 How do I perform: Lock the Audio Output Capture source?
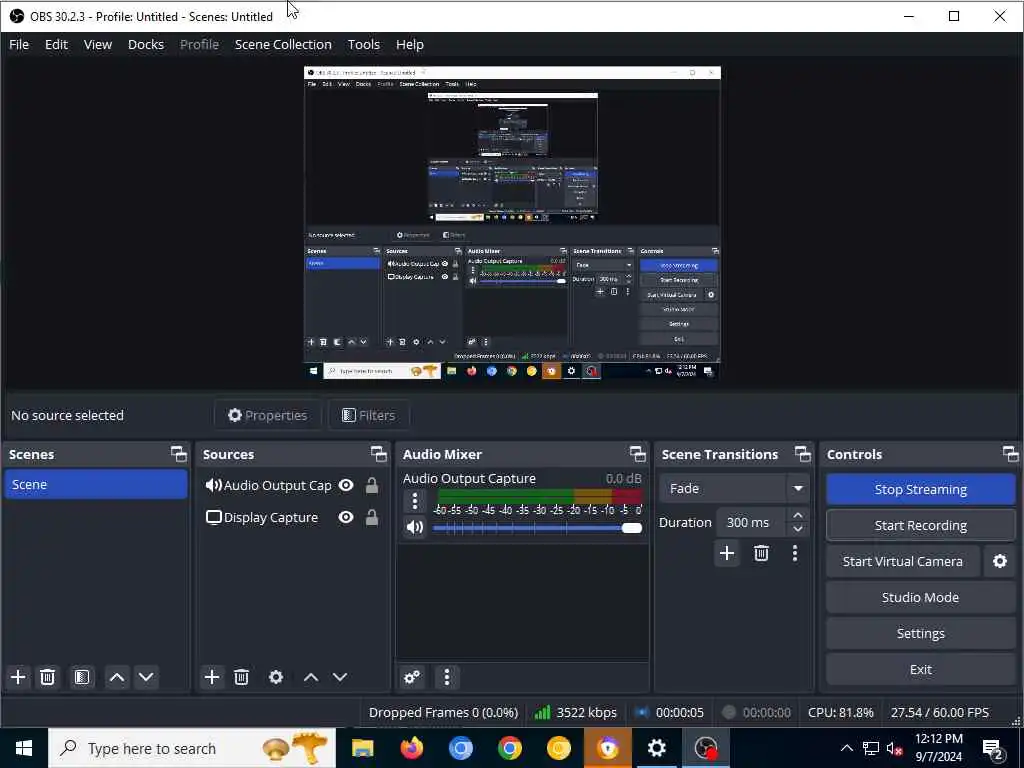tap(372, 485)
